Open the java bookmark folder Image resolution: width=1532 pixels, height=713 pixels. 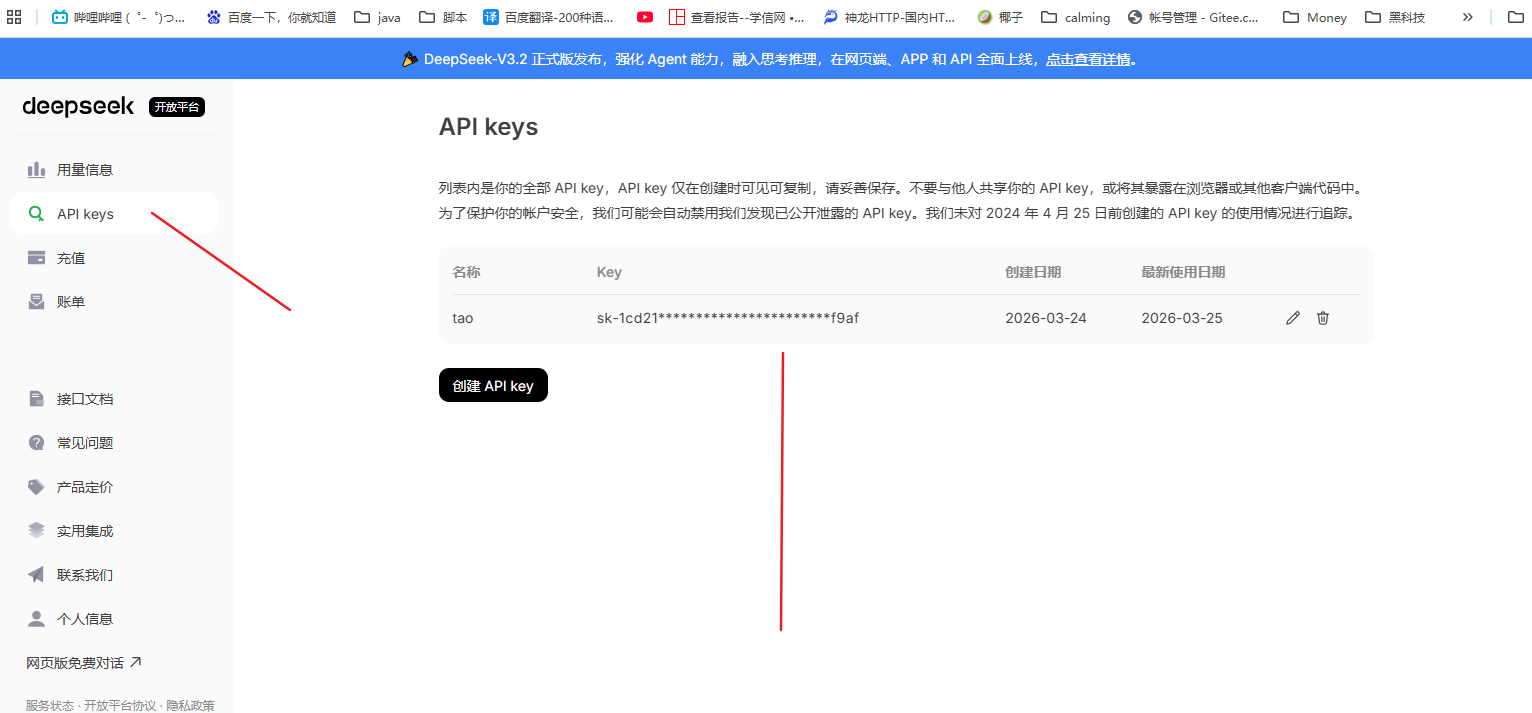pos(377,17)
